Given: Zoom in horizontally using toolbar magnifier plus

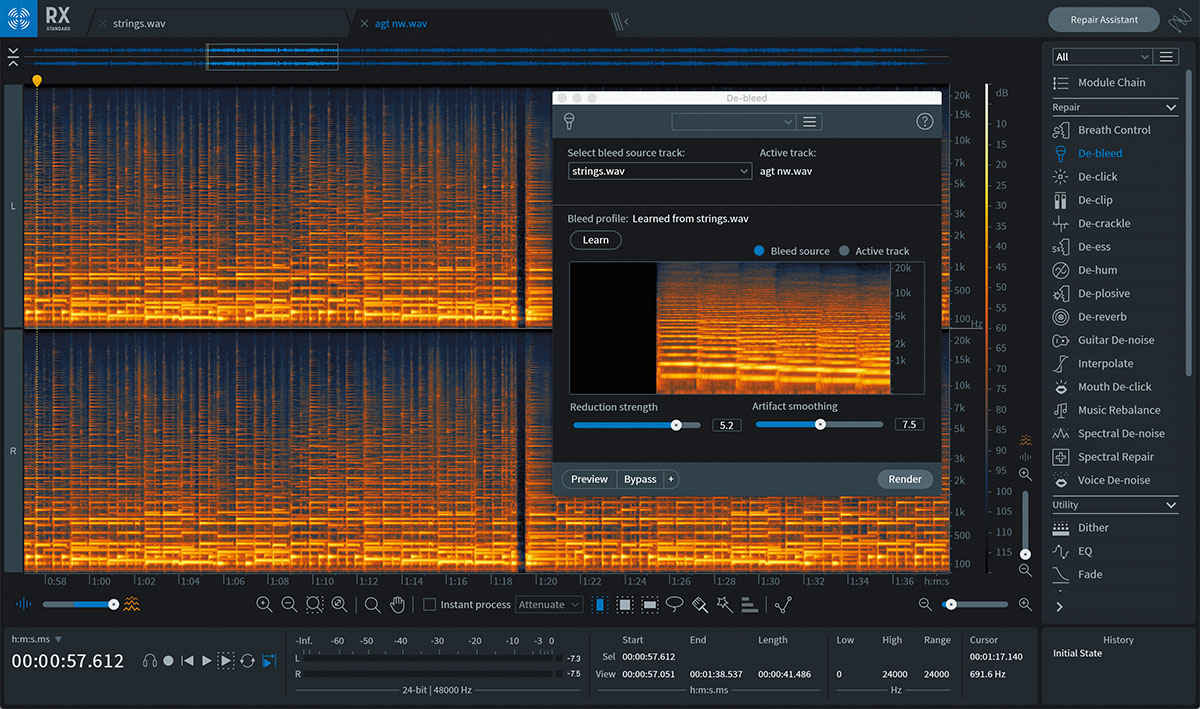Looking at the screenshot, I should coord(264,604).
